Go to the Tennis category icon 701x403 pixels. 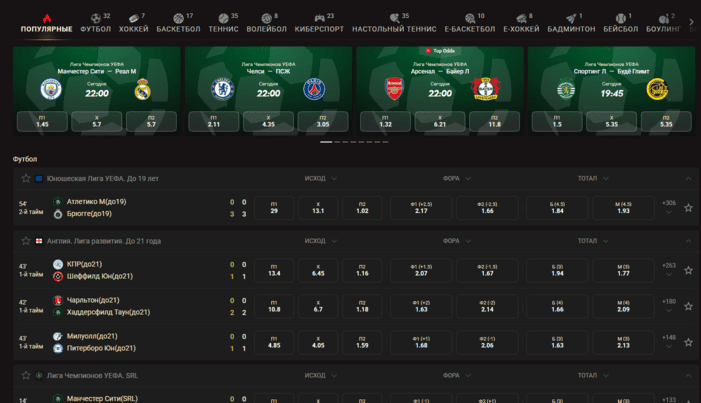click(223, 18)
